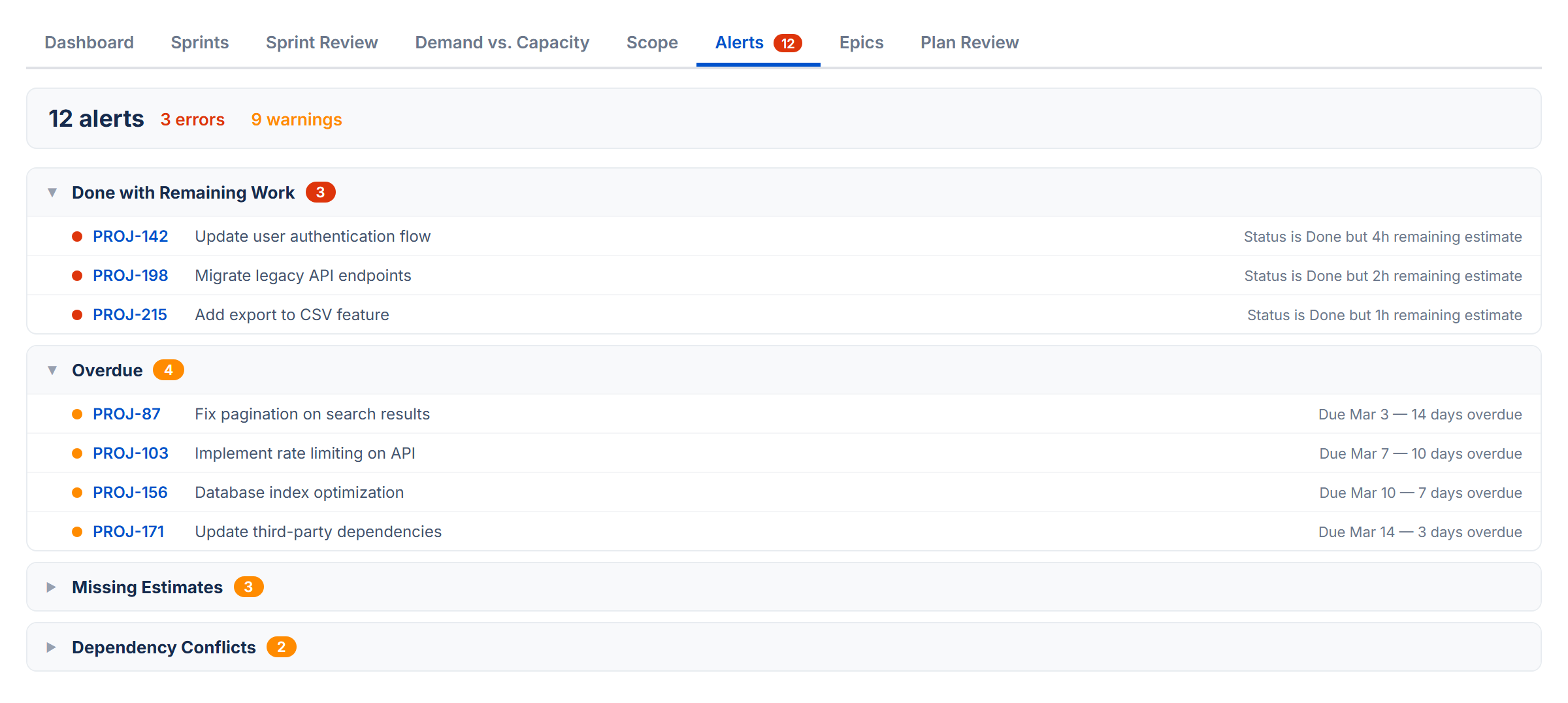Click the Due Mar 3 overdue text for PROJ-87
Viewport: 1568px width, 703px height.
pos(1421,414)
